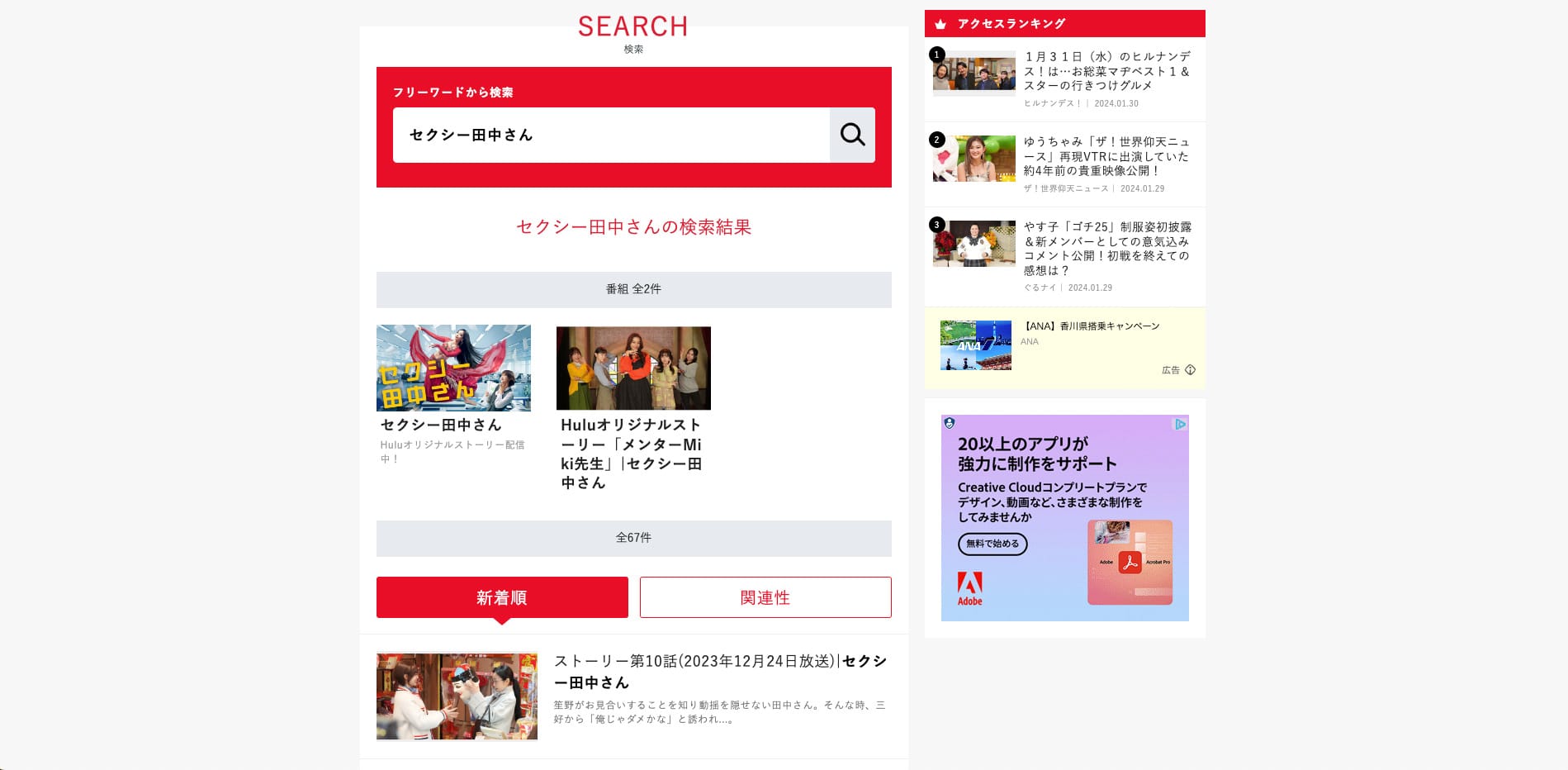Open メンターMiki先生 program title link
Screen dimensions: 1568x770
(x=632, y=454)
